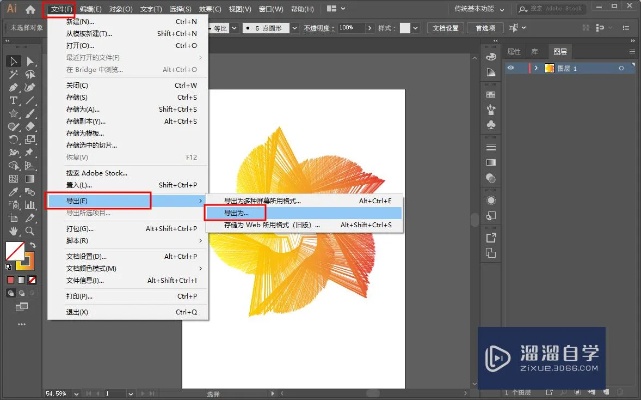This screenshot has width=641, height=400.
Task: Select the Slice tool
Action: [x=30, y=218]
